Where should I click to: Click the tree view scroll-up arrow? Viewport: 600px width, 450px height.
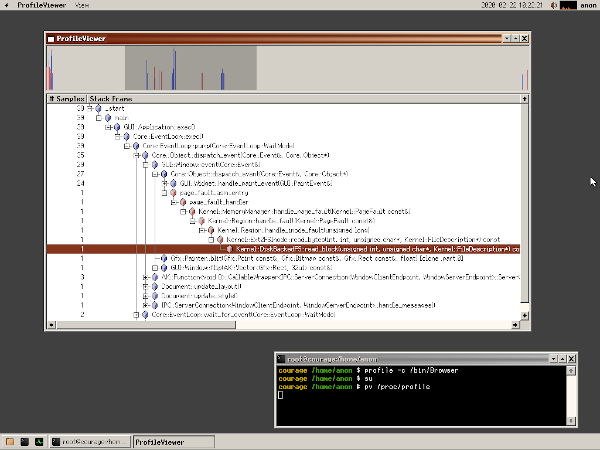pos(525,99)
